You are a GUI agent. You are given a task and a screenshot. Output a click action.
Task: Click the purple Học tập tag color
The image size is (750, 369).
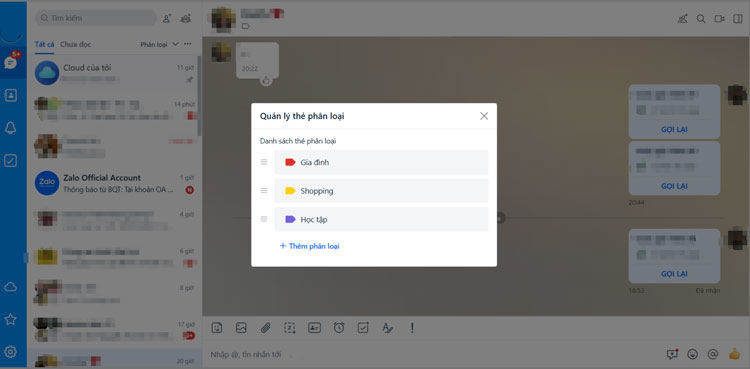[290, 219]
